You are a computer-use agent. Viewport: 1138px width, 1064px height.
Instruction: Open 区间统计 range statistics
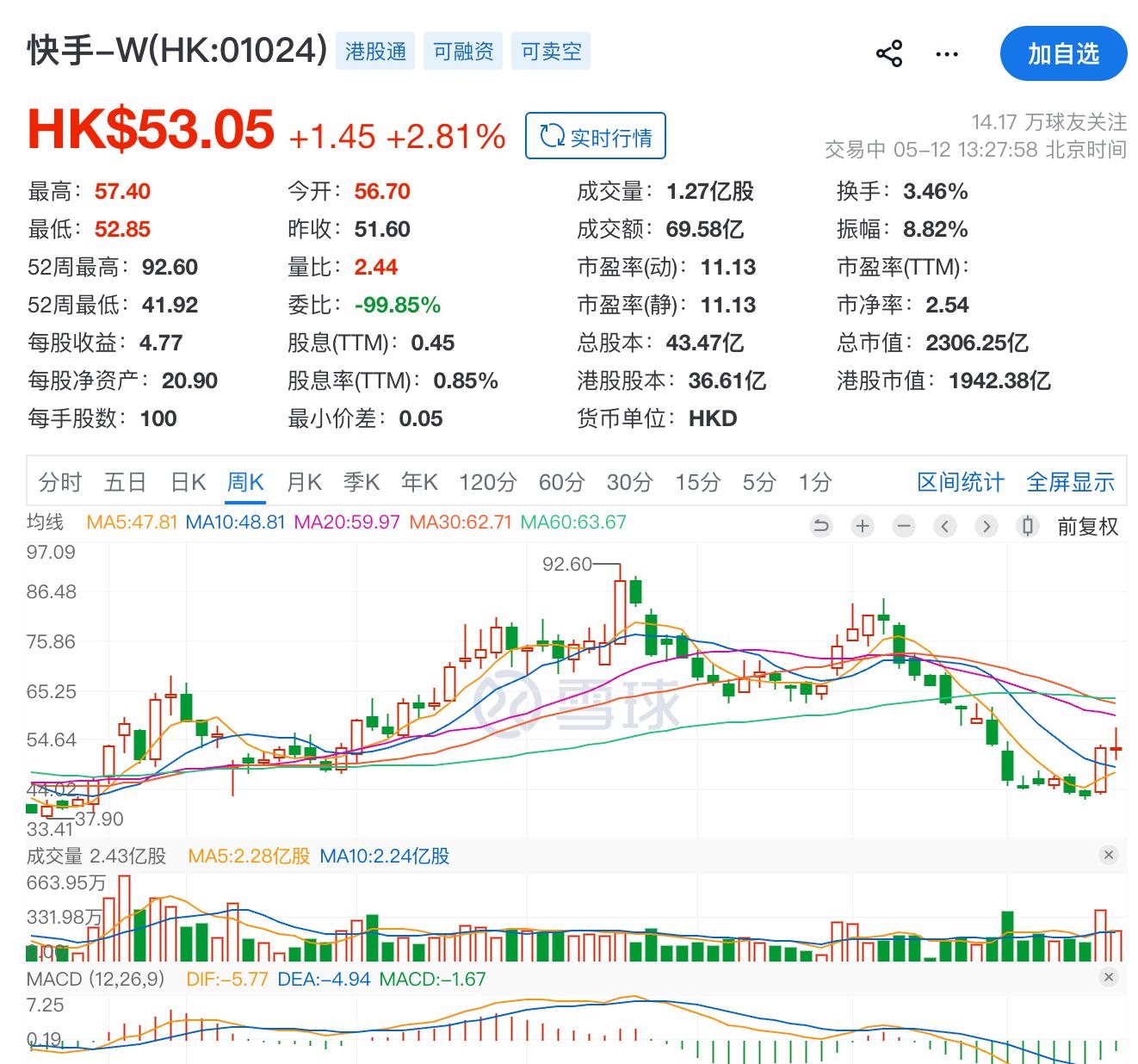(x=960, y=482)
